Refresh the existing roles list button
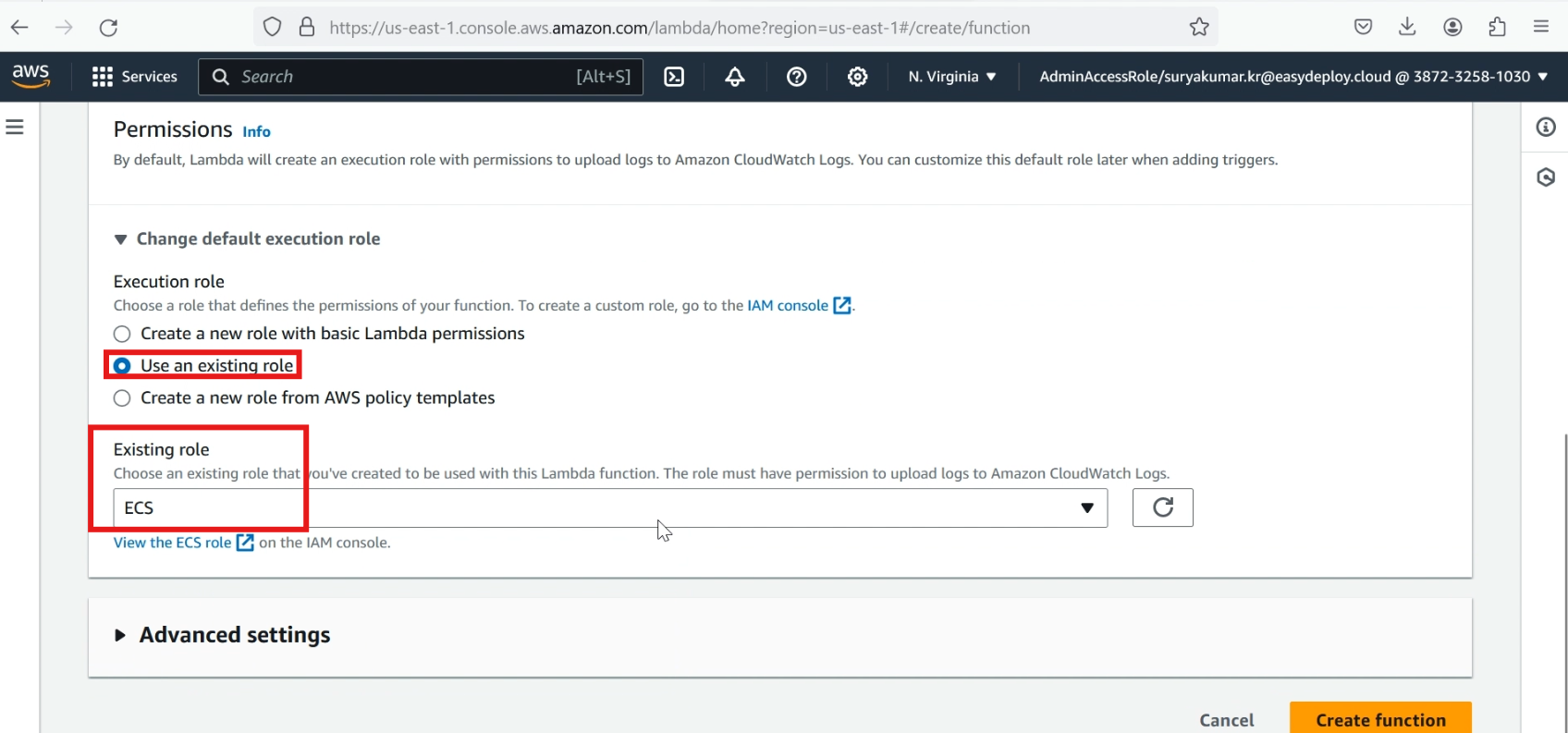Screen dimensions: 1568x733 coord(1163,507)
